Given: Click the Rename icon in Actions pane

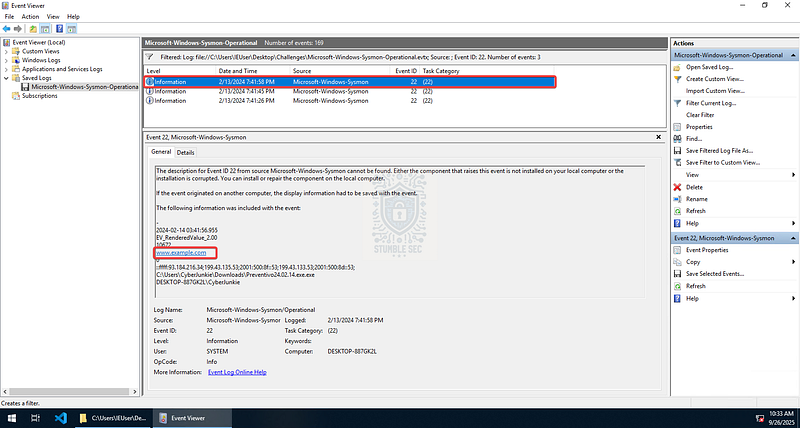Looking at the screenshot, I should pyautogui.click(x=677, y=199).
